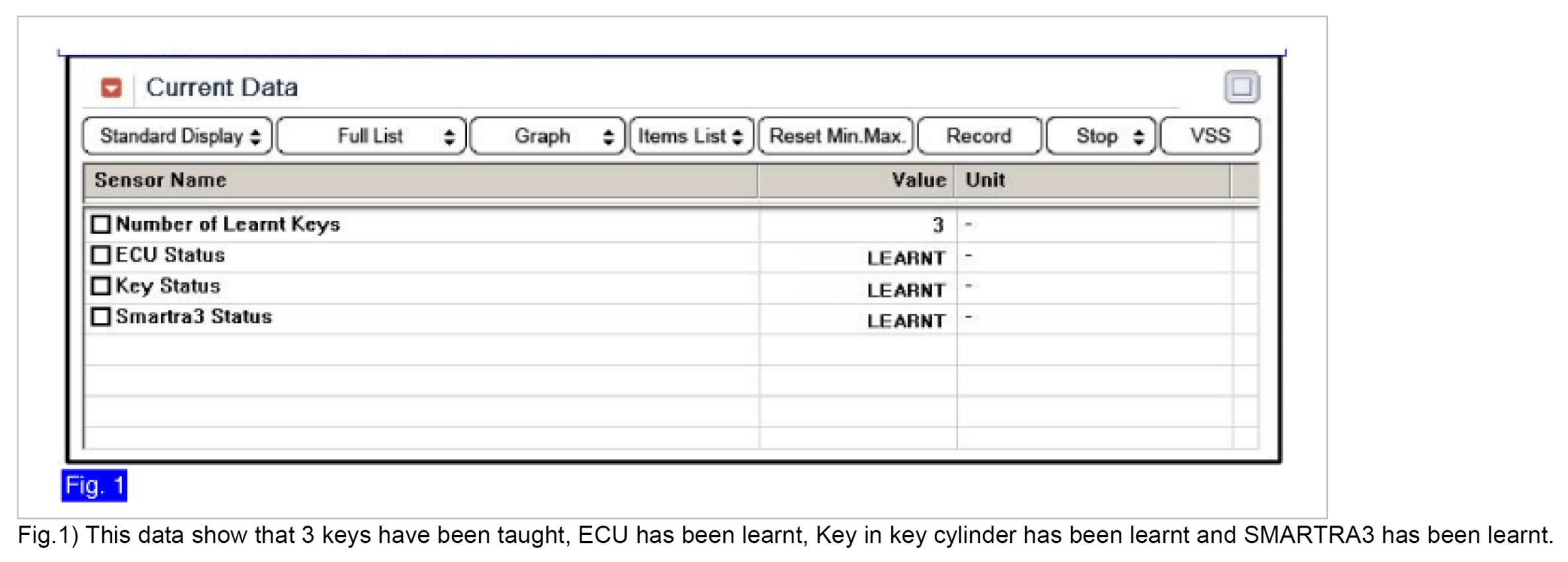Sort by the Sensor Name column header
The image size is (1568, 562).
tap(161, 180)
